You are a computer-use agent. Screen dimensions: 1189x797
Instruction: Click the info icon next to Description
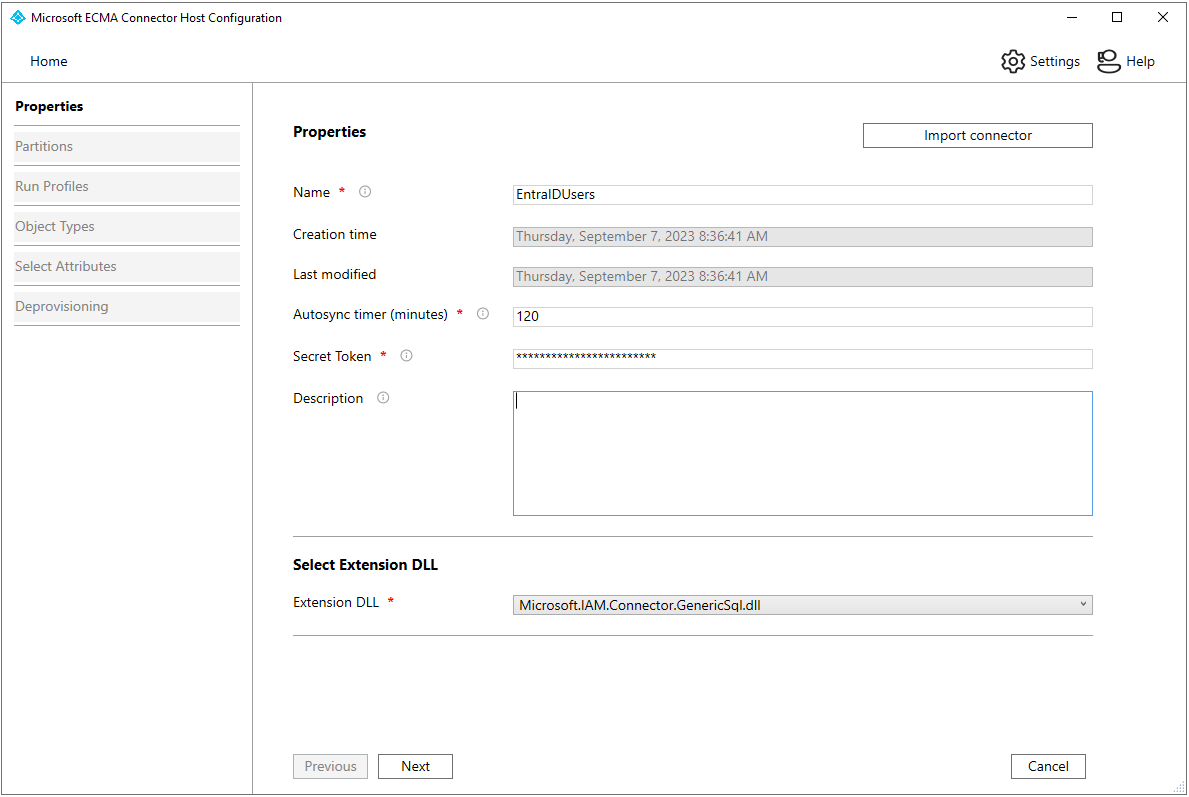pyautogui.click(x=383, y=398)
